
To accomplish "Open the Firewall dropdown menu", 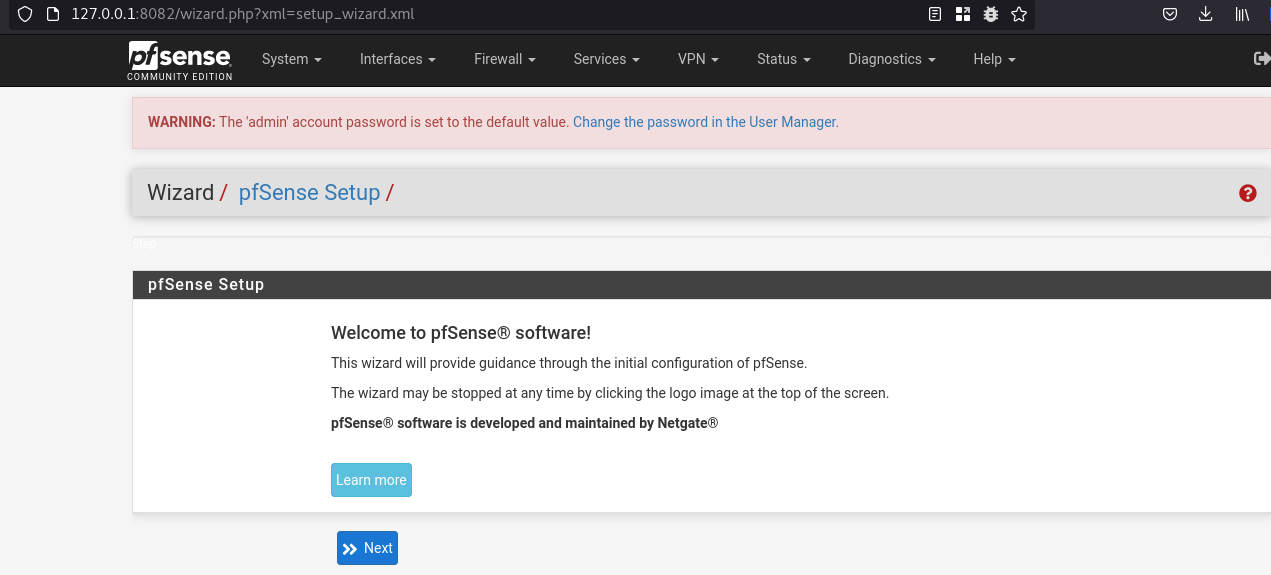I will click(x=505, y=59).
